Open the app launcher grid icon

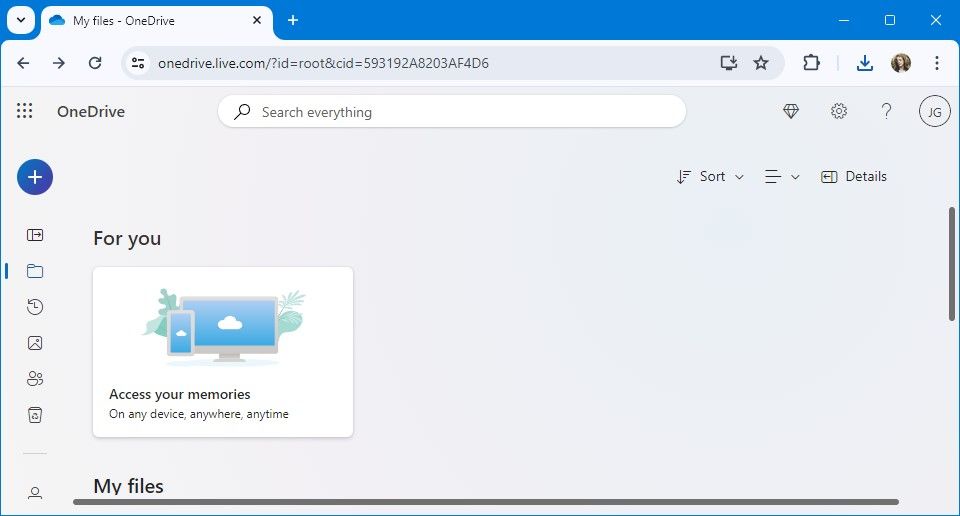[24, 111]
